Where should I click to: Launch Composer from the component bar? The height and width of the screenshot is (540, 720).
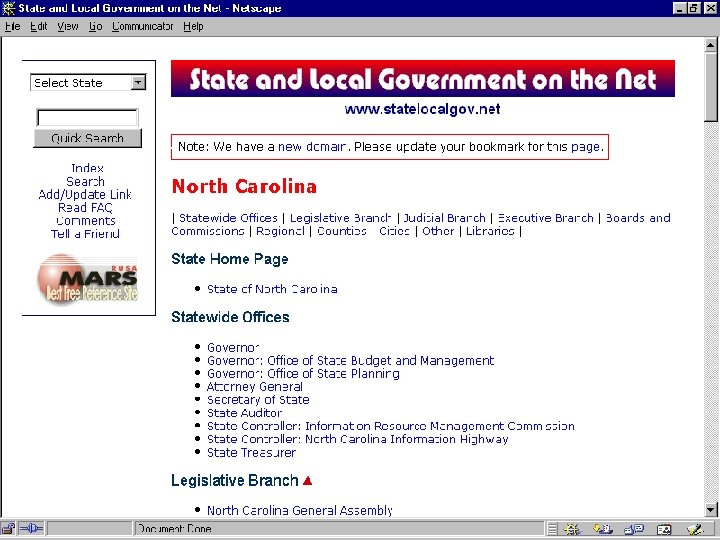point(696,529)
